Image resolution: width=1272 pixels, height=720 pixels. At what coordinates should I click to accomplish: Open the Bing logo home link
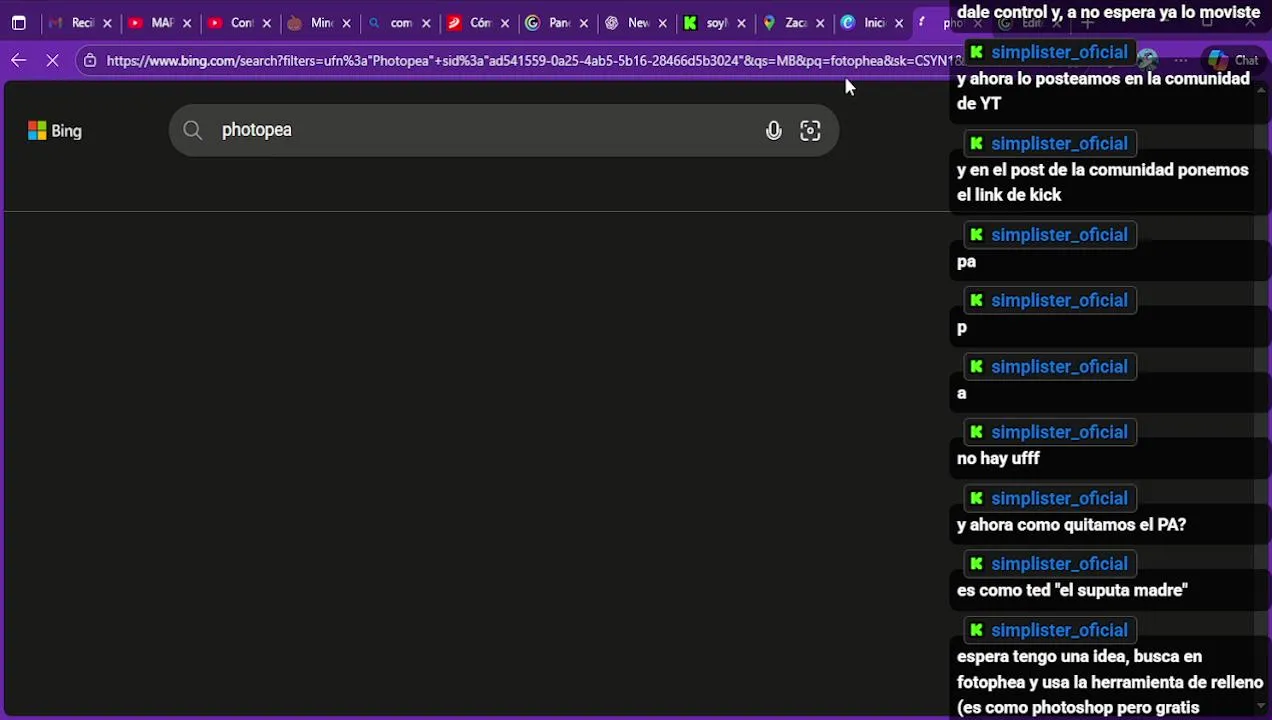[x=55, y=131]
